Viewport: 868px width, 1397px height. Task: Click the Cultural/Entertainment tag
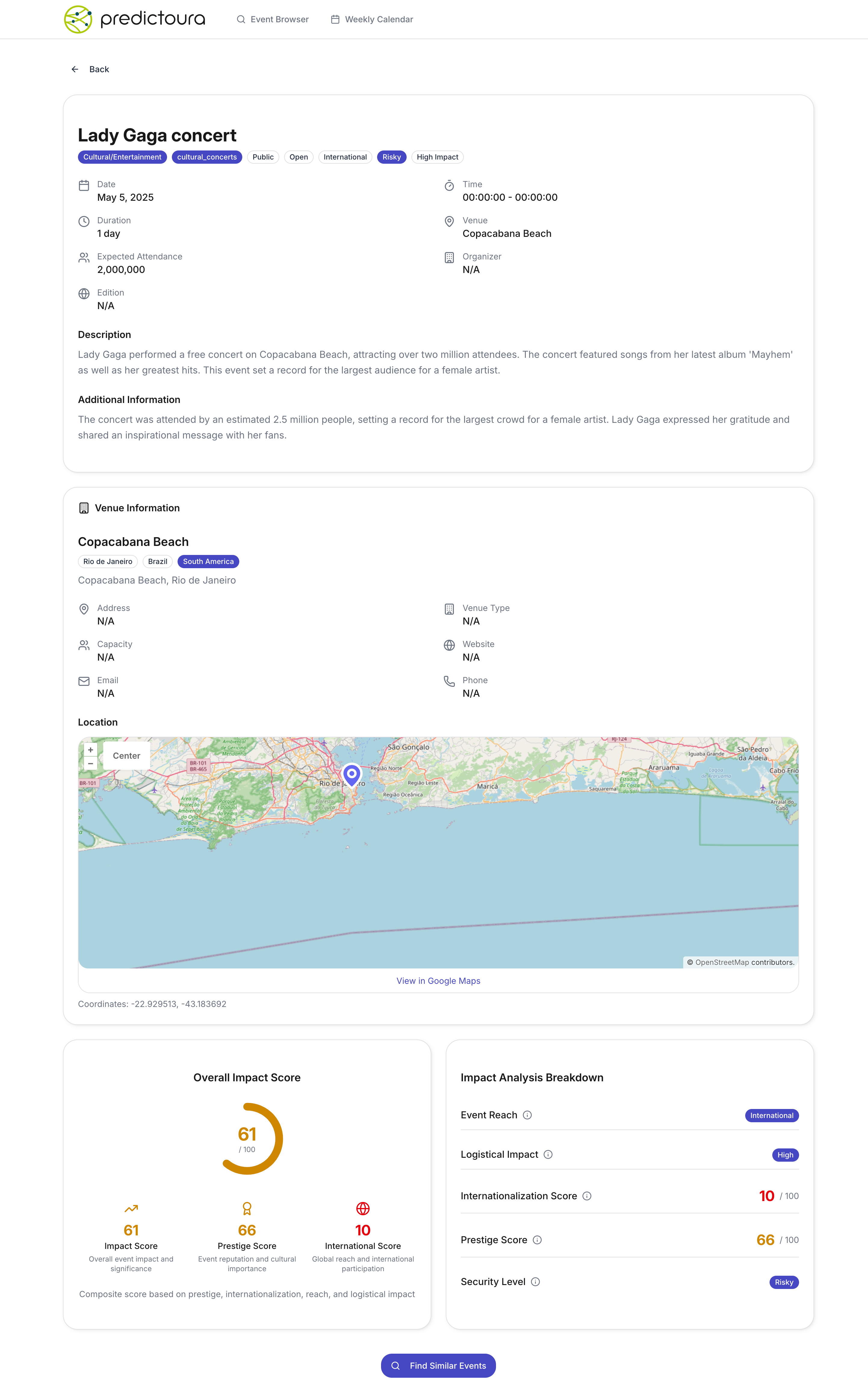[122, 157]
